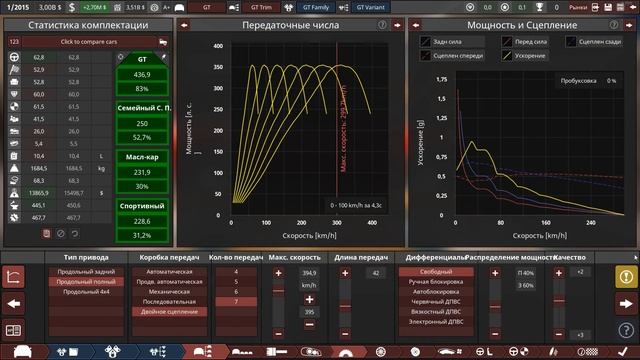Viewport: 640px width, 360px height.
Task: Decrease Распределение мощности with minus button
Action: [495, 333]
